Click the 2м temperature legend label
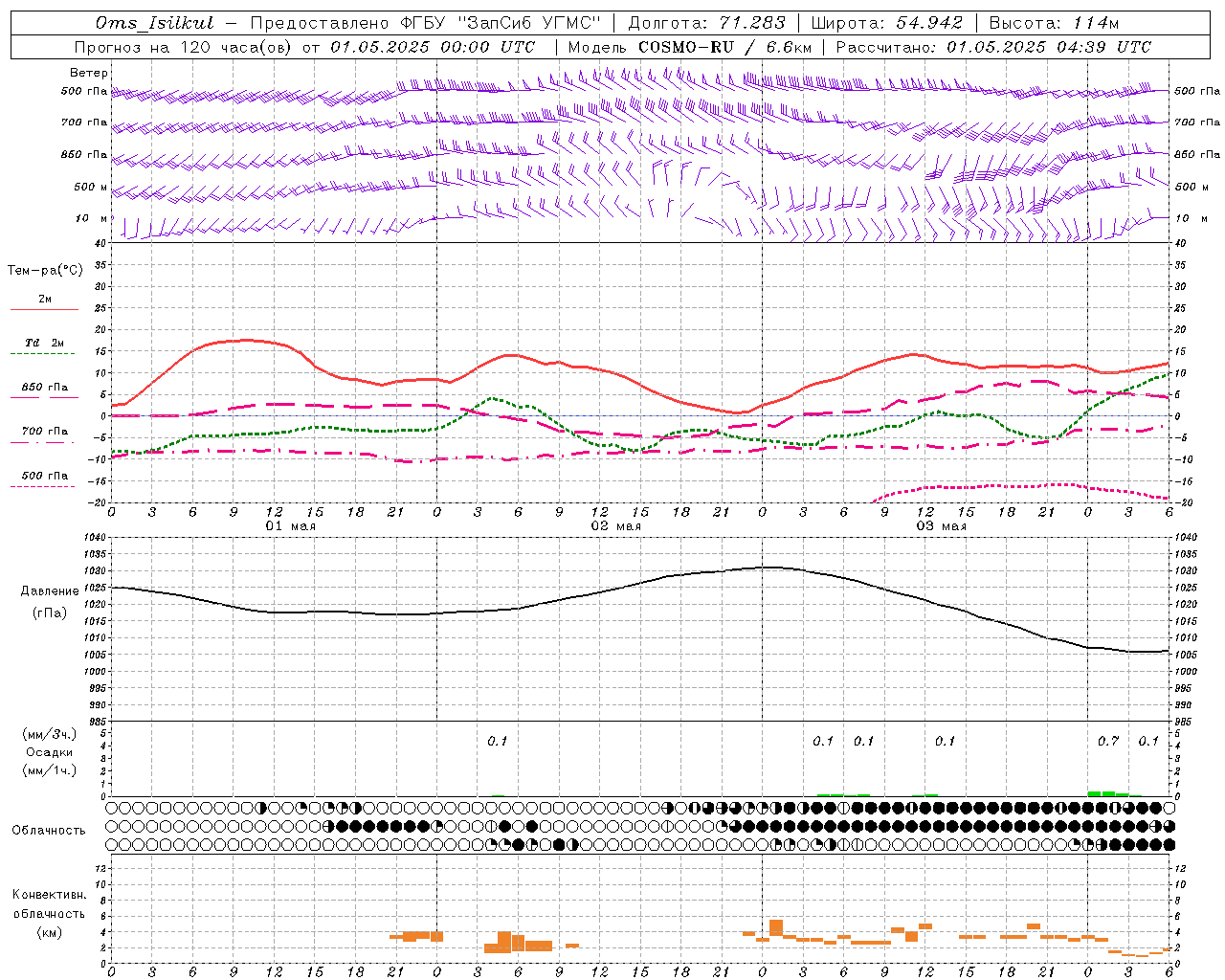Screen dimensions: 1225x980 (x=45, y=299)
